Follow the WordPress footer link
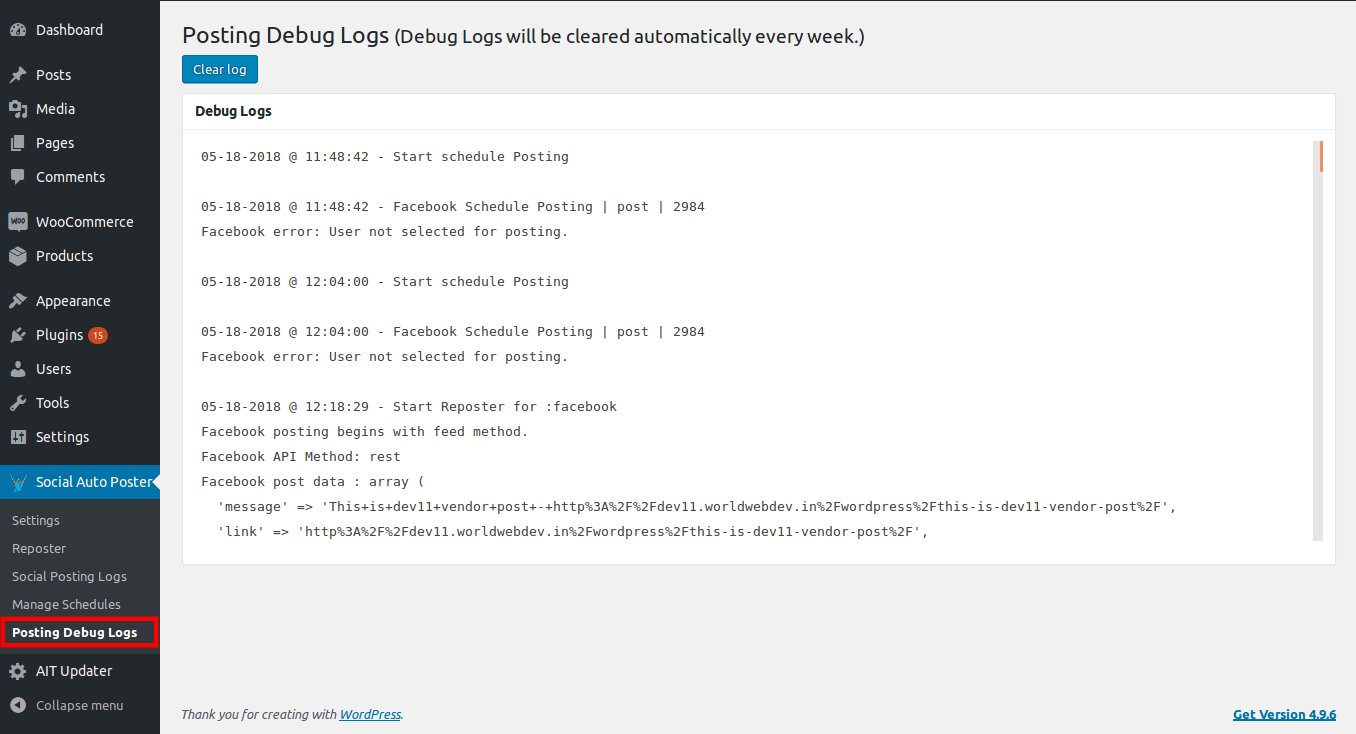Screen dimensions: 1356x734 tap(370, 714)
